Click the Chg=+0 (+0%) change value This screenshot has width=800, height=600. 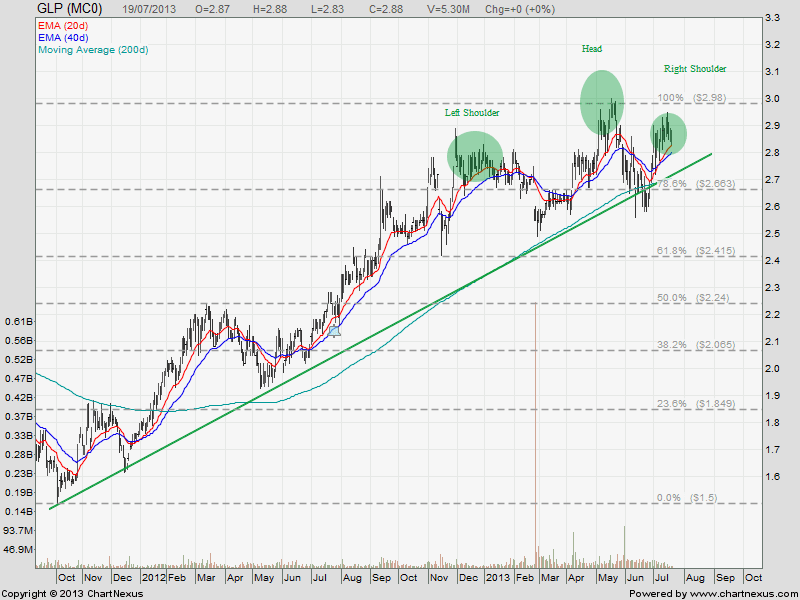pyautogui.click(x=520, y=9)
